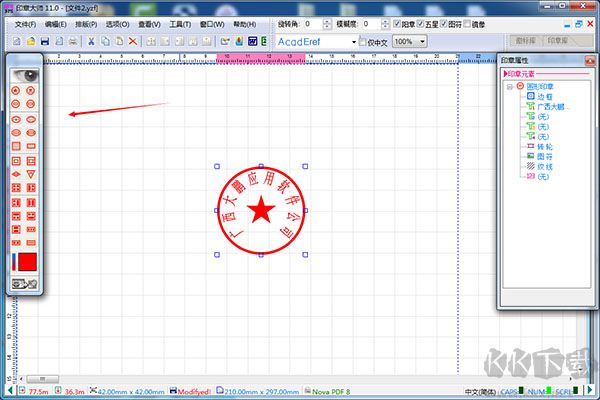Click the scissors cut icon in the toolbar
Viewport: 600px width, 400px height.
tap(90, 41)
